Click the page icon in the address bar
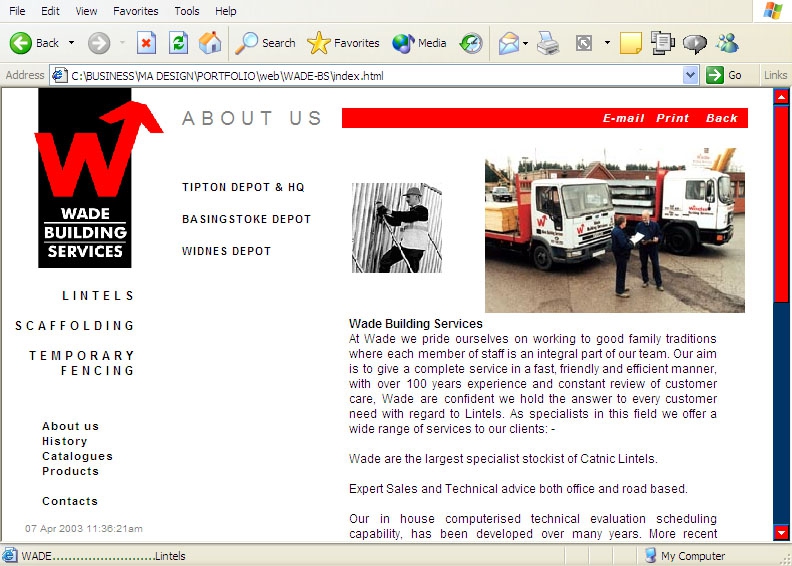 click(60, 75)
